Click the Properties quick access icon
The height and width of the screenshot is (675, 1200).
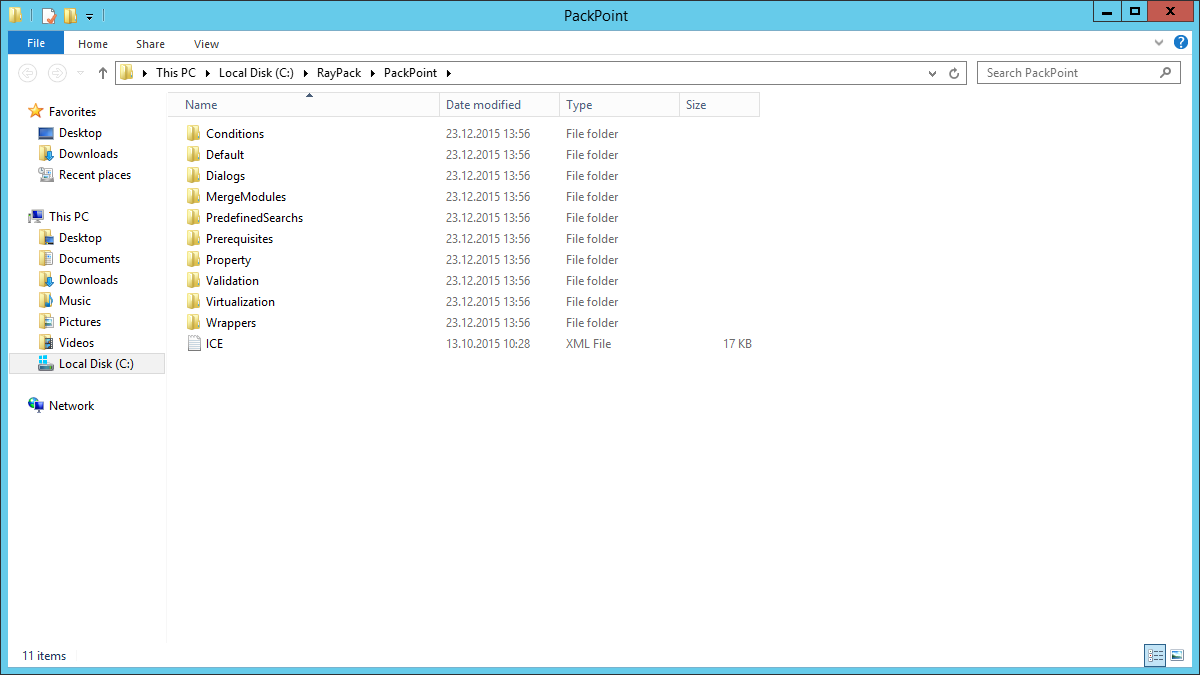pyautogui.click(x=49, y=15)
